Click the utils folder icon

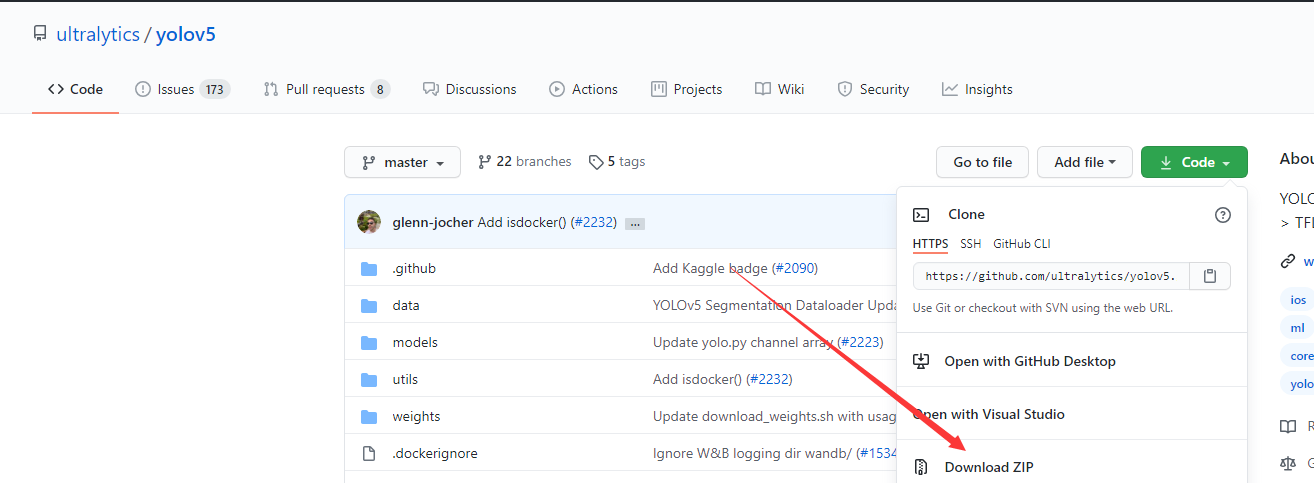(x=369, y=379)
